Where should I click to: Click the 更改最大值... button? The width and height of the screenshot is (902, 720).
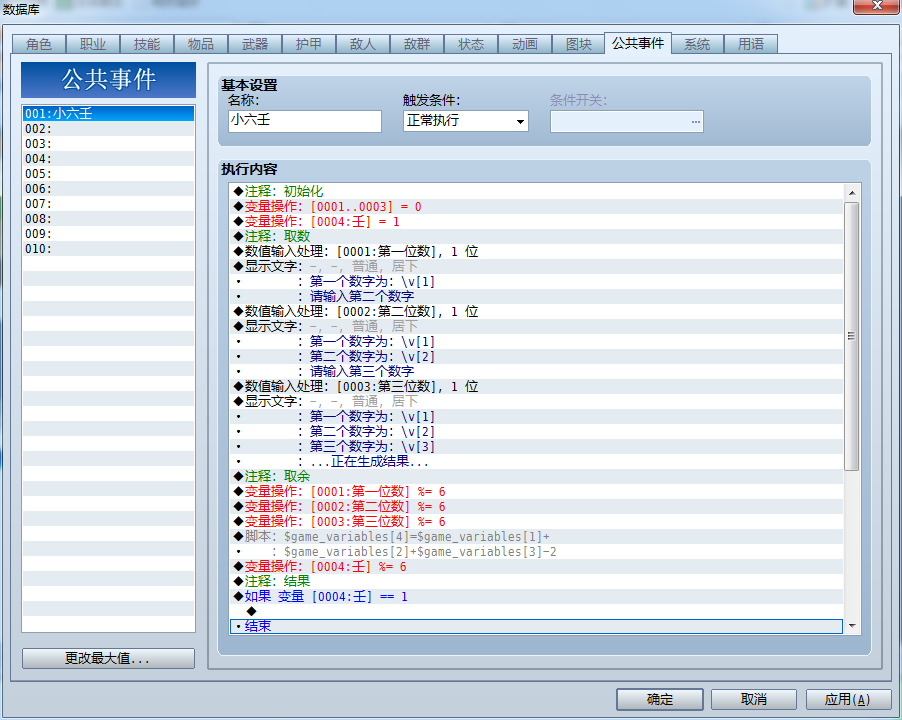coord(108,658)
